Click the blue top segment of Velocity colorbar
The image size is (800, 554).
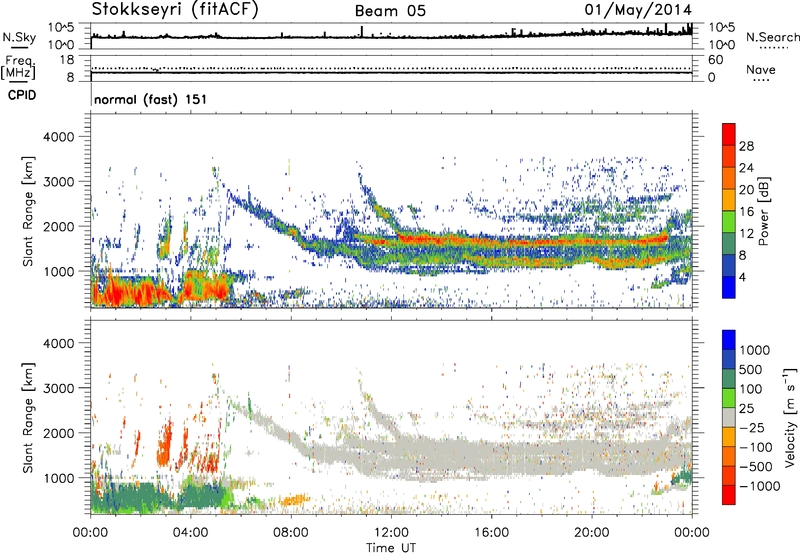click(x=729, y=340)
